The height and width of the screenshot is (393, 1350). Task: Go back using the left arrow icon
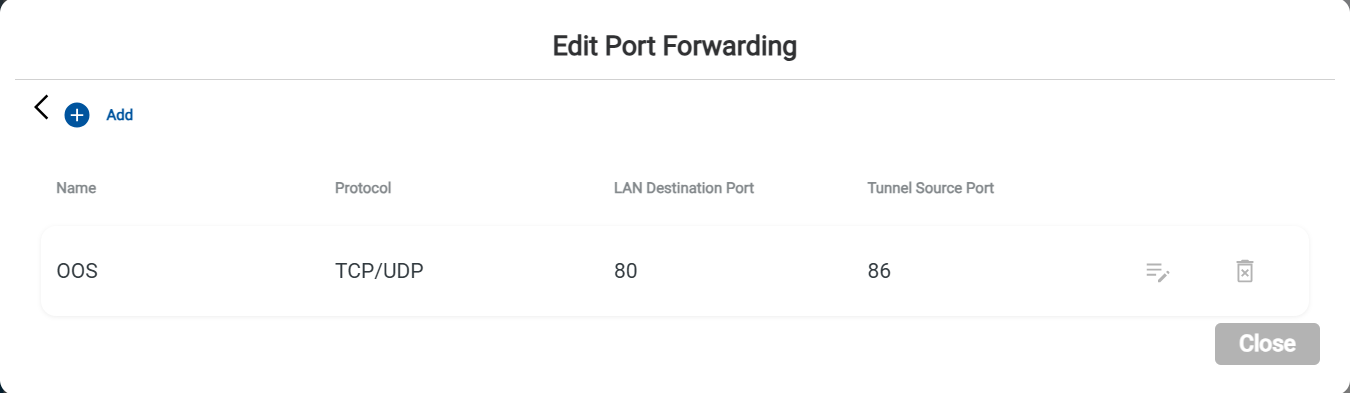point(41,108)
